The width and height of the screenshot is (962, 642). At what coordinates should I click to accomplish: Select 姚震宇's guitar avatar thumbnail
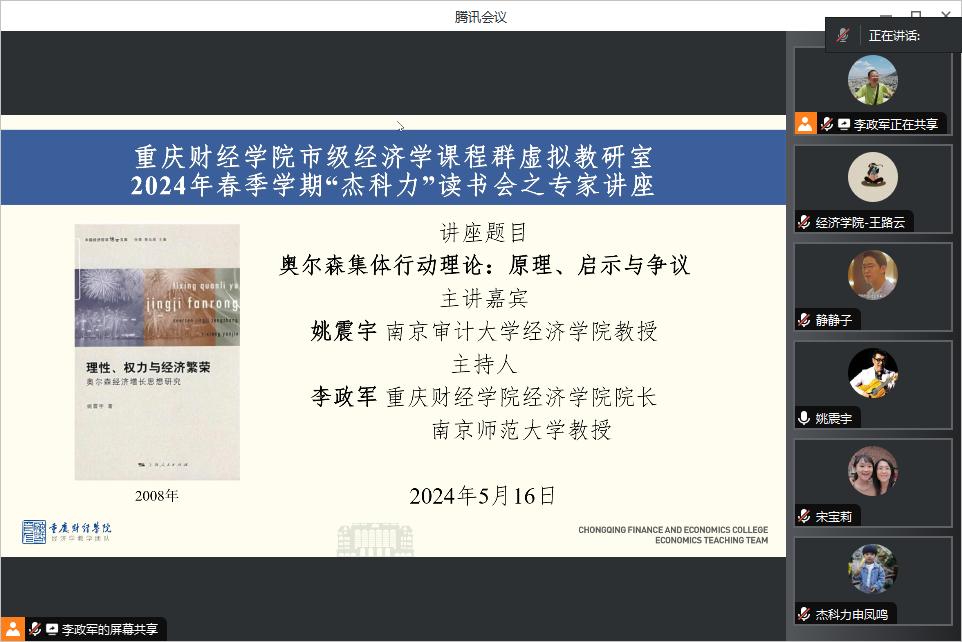tap(872, 373)
